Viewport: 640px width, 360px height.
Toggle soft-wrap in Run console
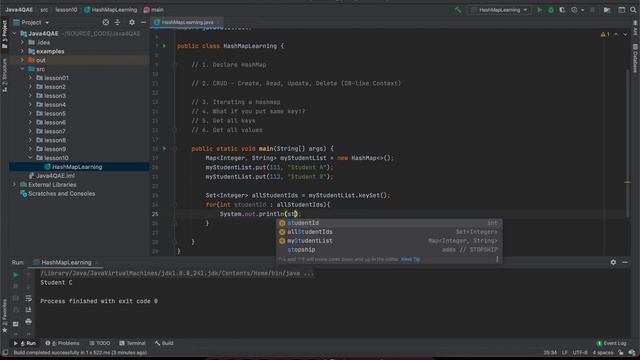pos(28,299)
